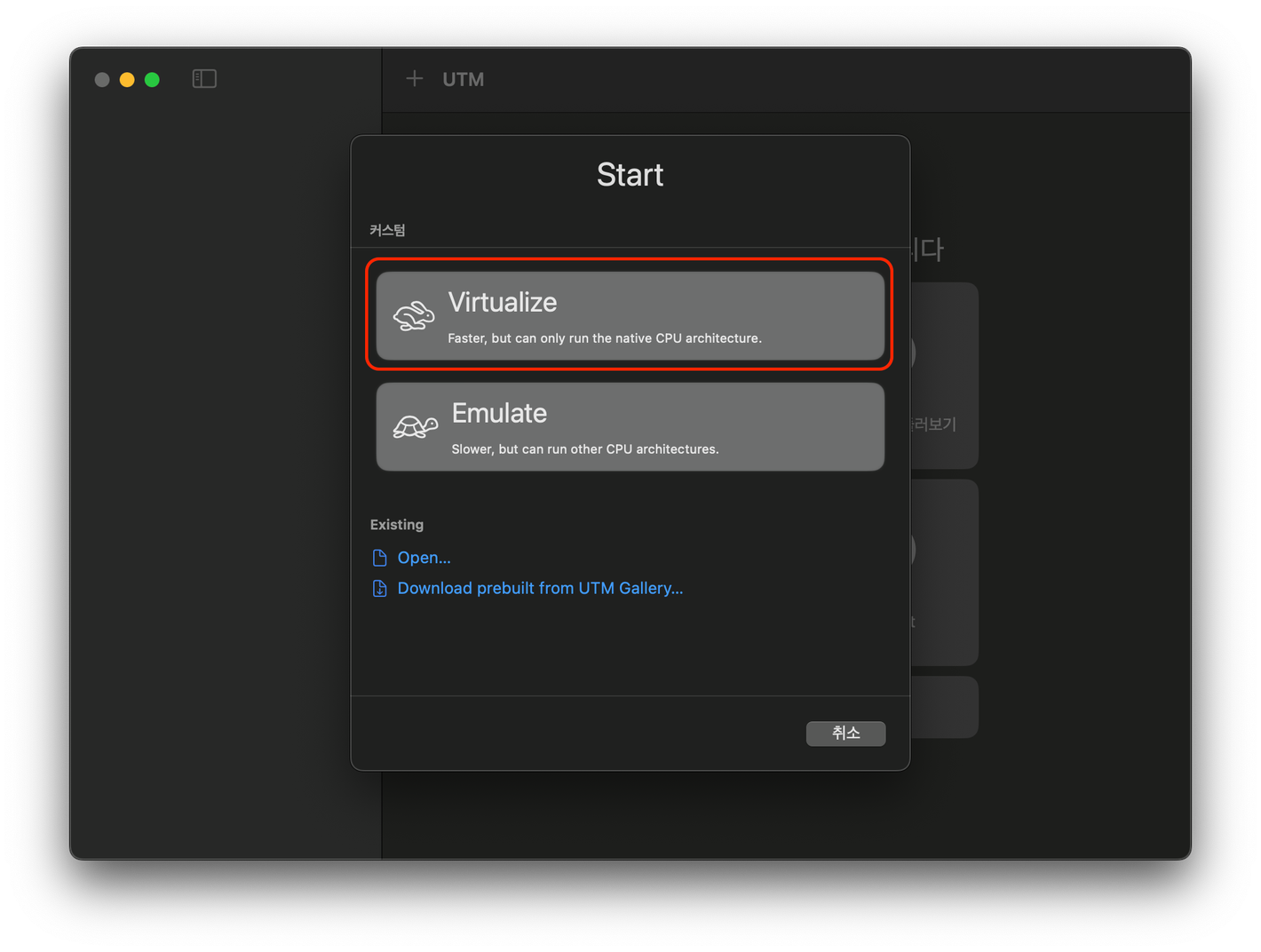Click the UTM window title text
1261x952 pixels.
[463, 79]
